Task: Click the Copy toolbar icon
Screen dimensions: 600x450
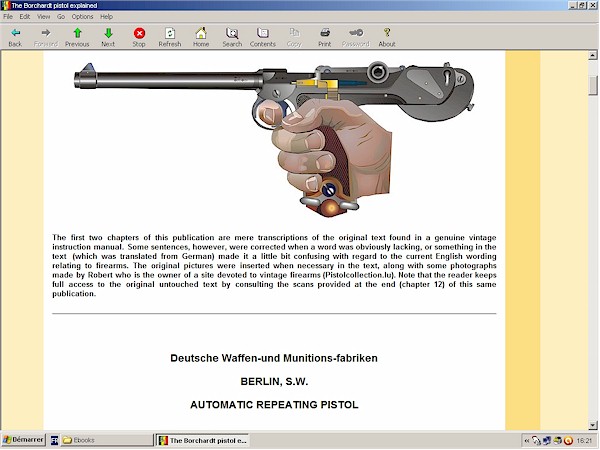Action: pyautogui.click(x=294, y=37)
